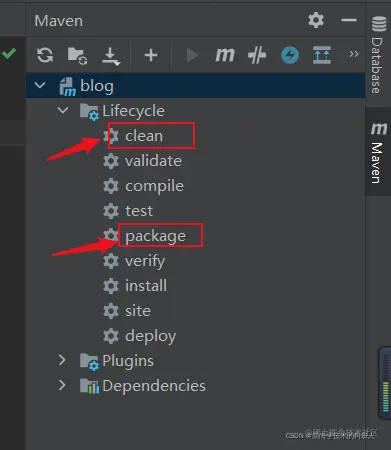Select the Lifecycle folder label
Image resolution: width=391 pixels, height=450 pixels.
click(133, 111)
